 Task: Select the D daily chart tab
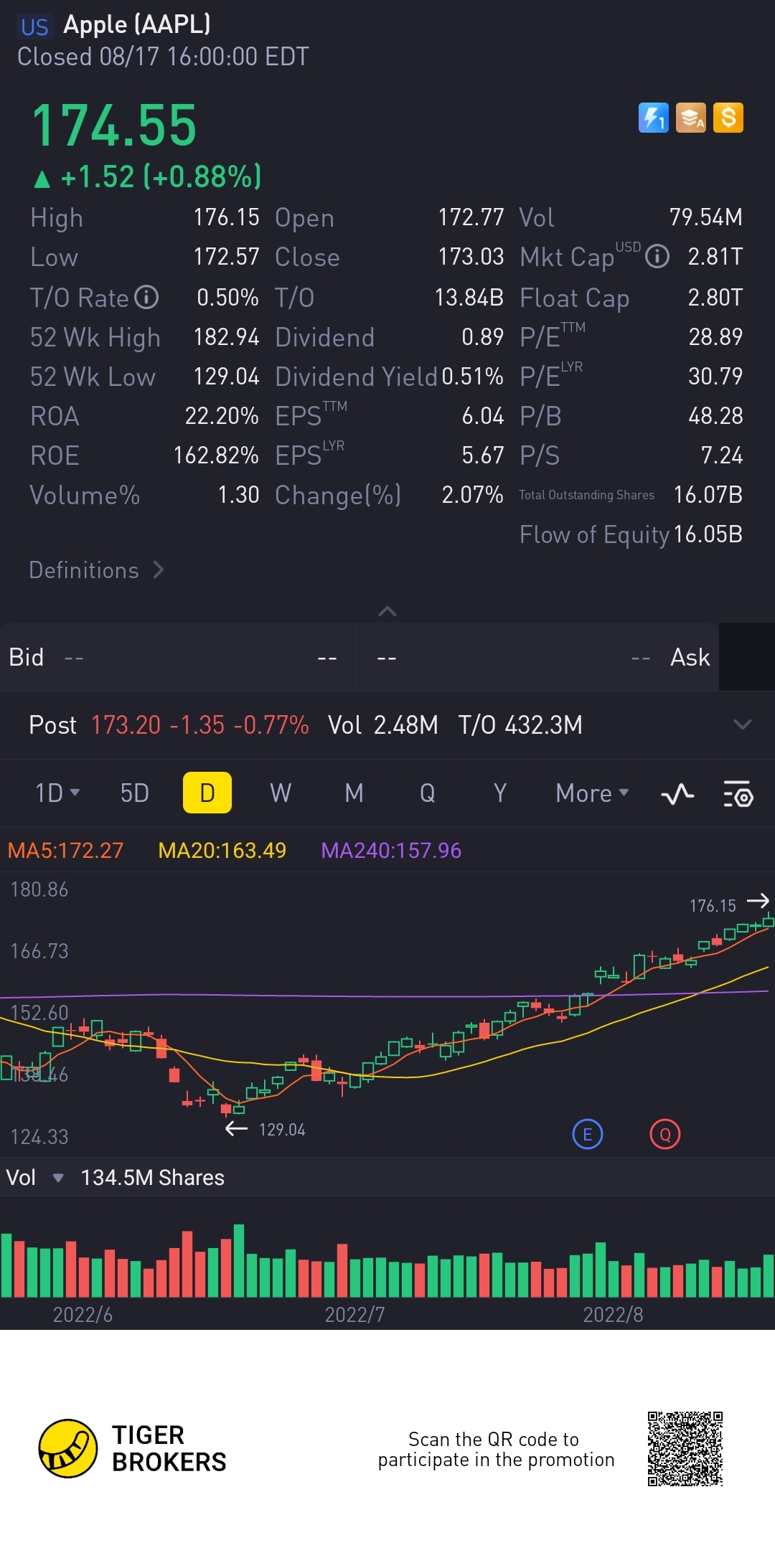(x=207, y=793)
